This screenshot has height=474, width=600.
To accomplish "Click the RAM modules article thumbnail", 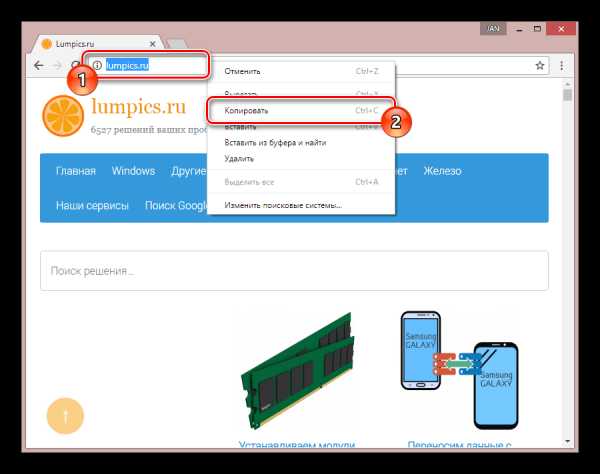I will point(298,372).
